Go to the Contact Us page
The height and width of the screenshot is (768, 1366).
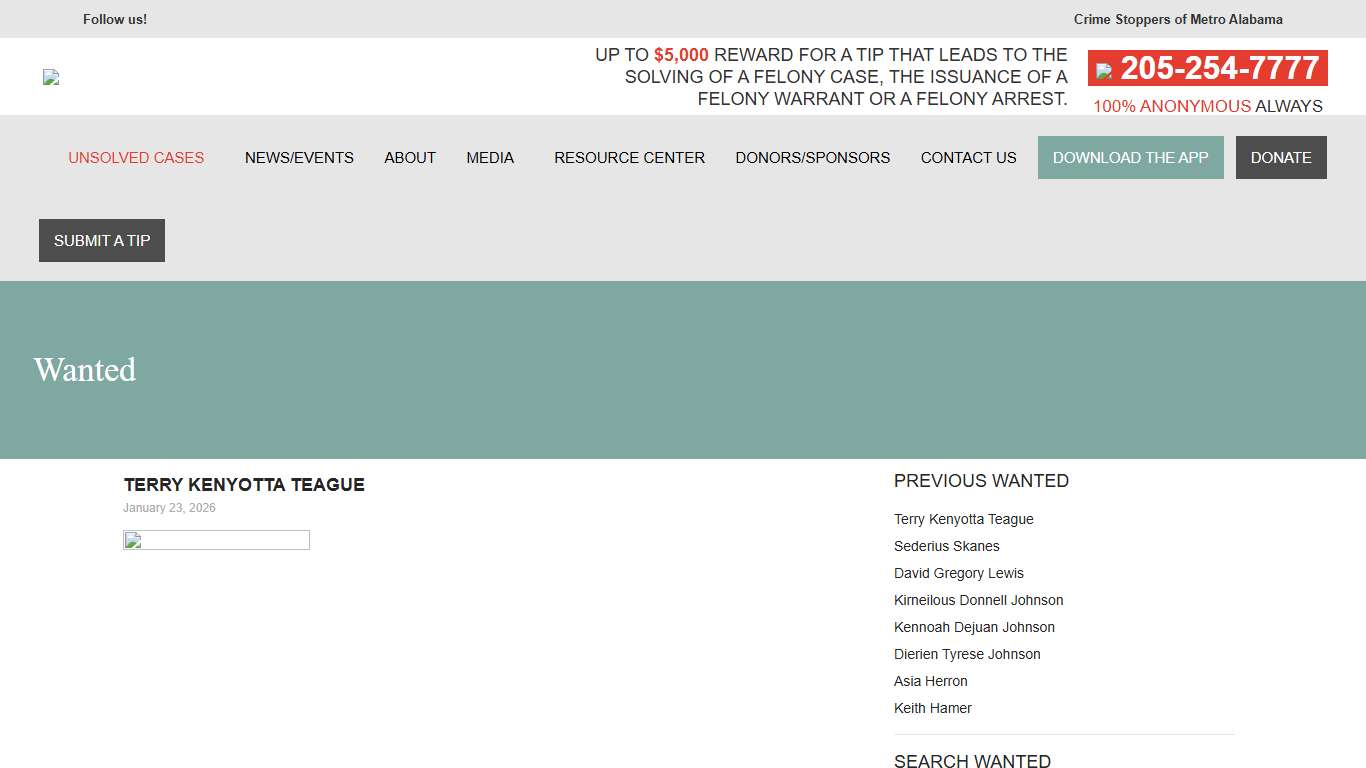(x=968, y=158)
